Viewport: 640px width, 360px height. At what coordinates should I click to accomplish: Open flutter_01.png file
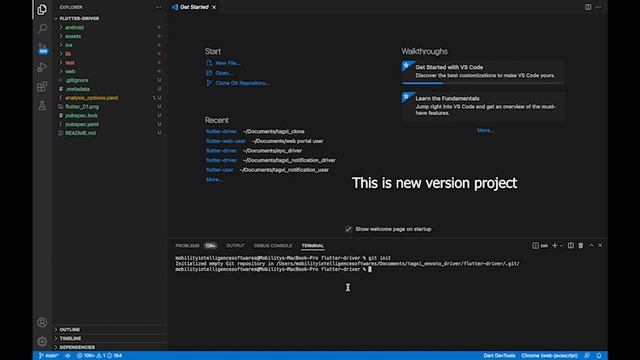tap(82, 107)
